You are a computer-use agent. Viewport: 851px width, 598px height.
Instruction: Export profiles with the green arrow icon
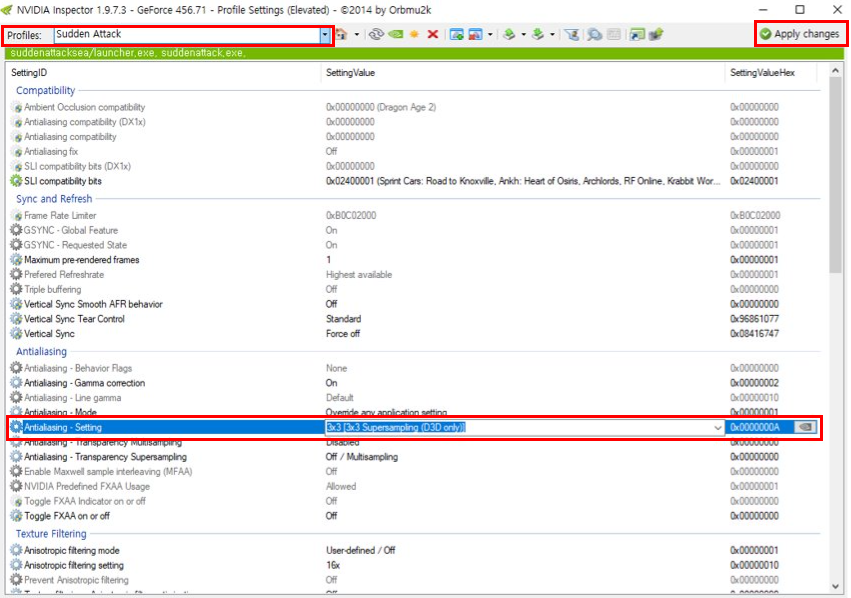click(509, 34)
